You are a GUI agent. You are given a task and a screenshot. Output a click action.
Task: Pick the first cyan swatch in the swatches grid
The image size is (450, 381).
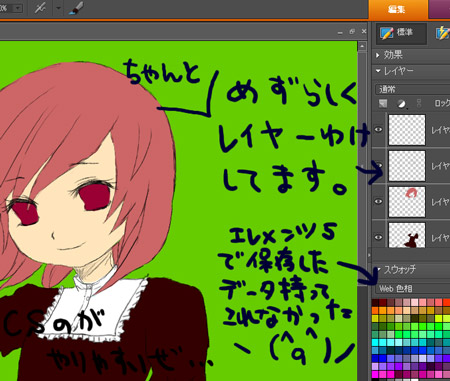pyautogui.click(x=375, y=343)
